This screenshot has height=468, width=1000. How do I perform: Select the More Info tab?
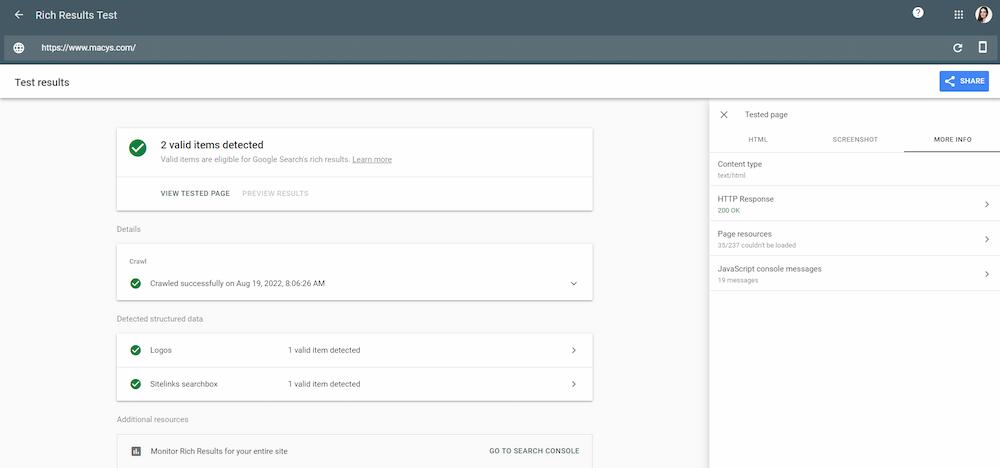952,140
